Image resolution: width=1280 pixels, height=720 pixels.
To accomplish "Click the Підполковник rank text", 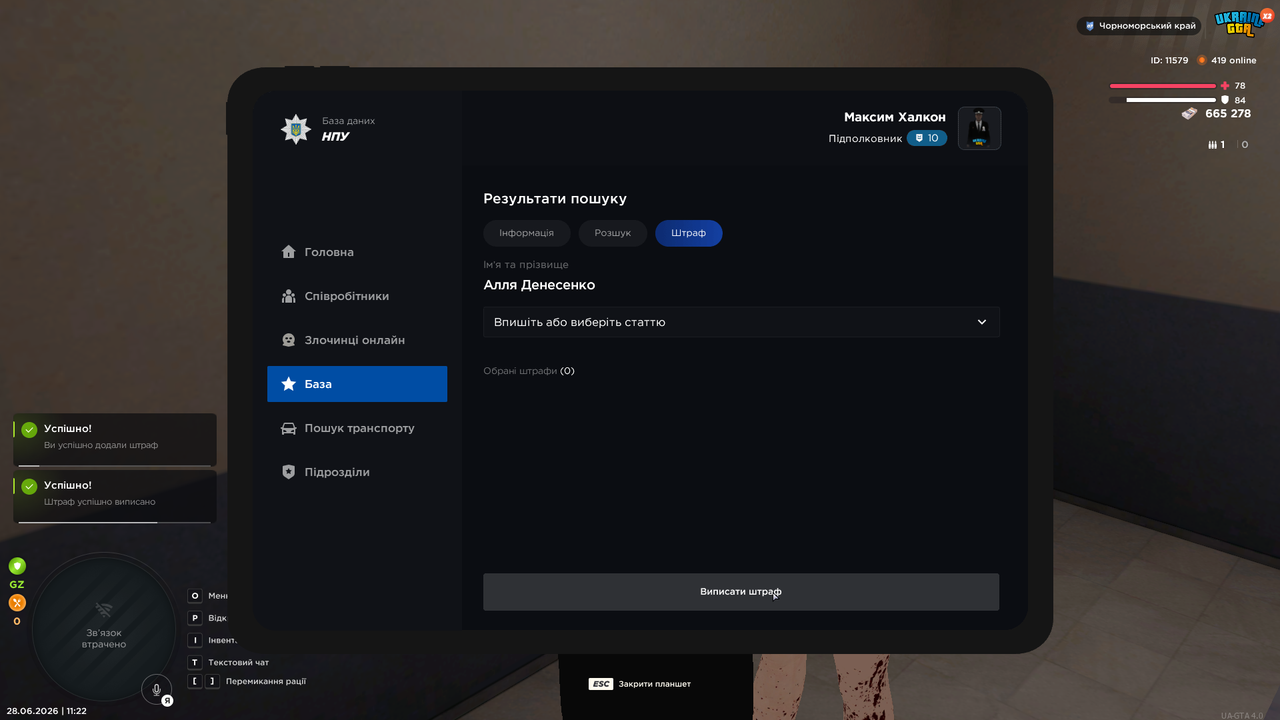I will 865,138.
